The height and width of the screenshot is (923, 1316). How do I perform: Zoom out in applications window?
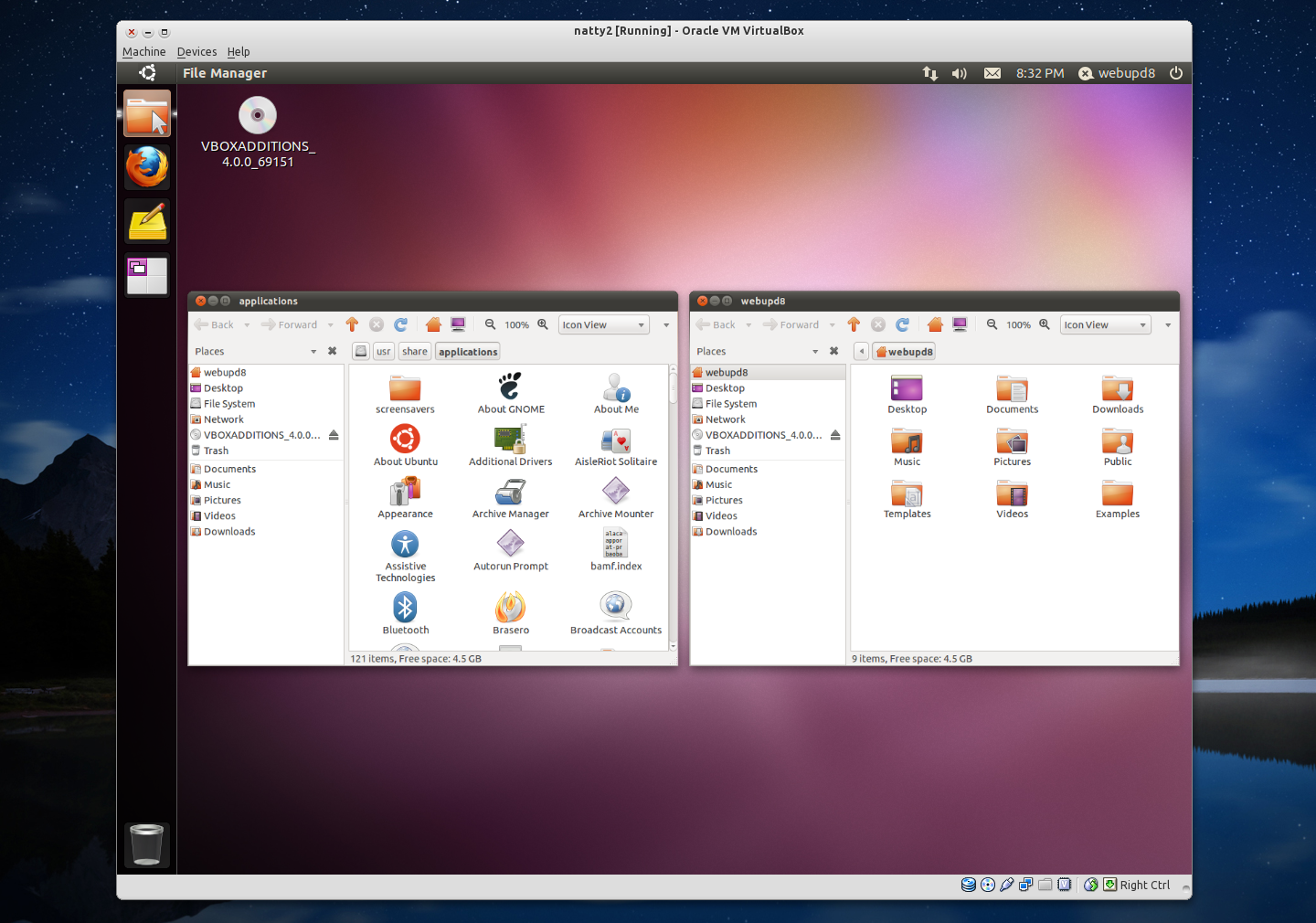490,324
